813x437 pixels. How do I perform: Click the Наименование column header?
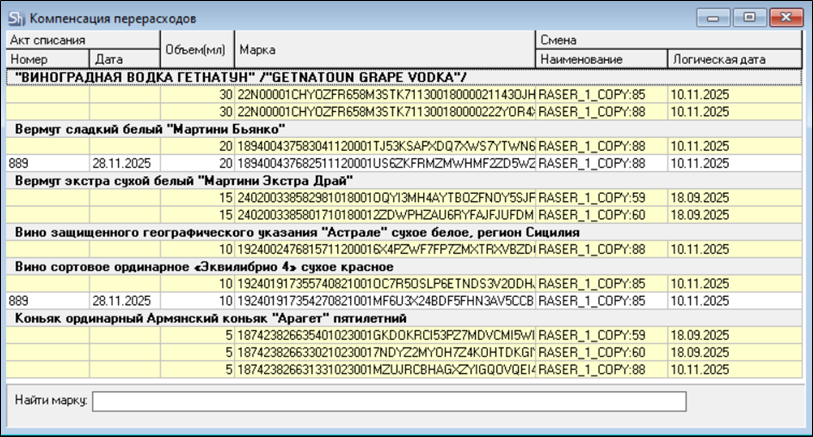pos(600,60)
